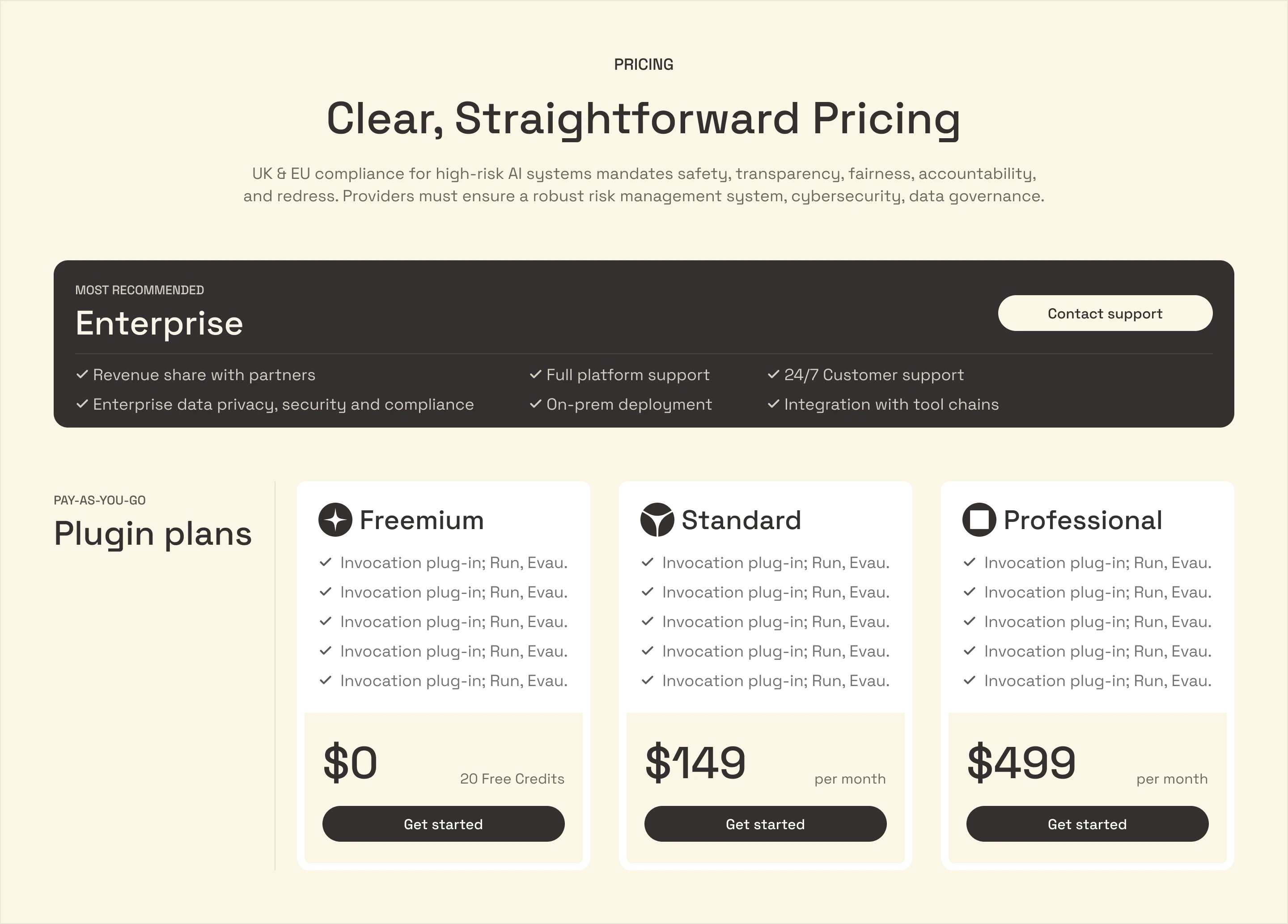Click checkmark beside Integration with tool chains
The height and width of the screenshot is (924, 1288).
[x=774, y=404]
